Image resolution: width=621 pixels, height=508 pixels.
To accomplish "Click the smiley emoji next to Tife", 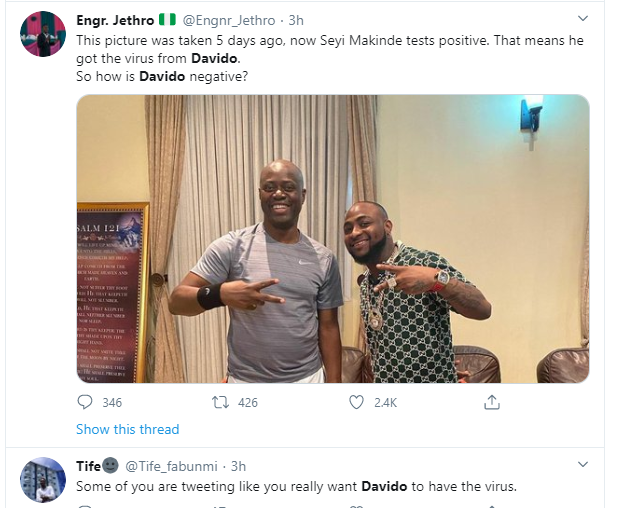I will 110,465.
